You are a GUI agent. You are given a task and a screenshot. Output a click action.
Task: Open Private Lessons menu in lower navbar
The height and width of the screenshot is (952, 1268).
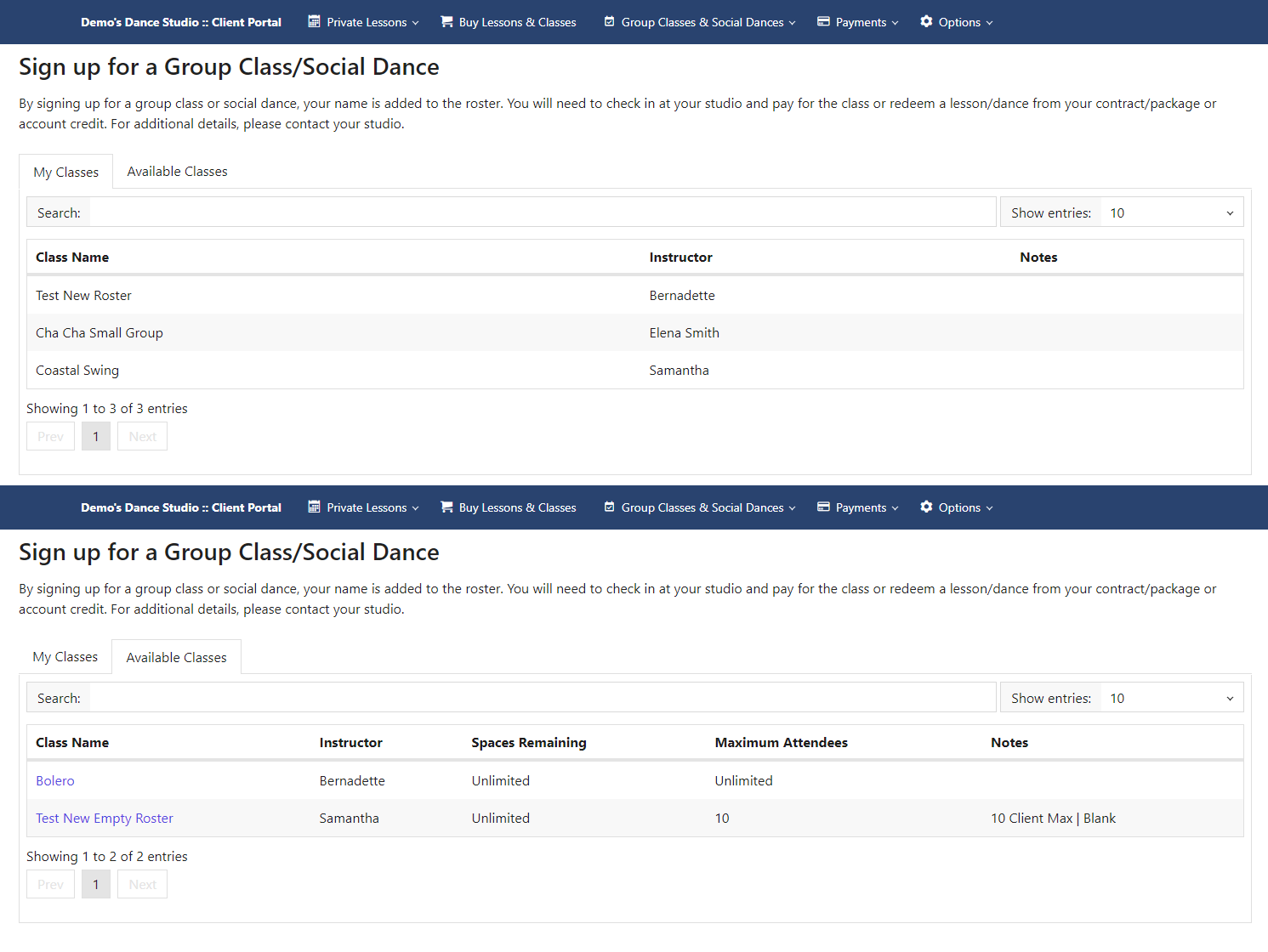pyautogui.click(x=364, y=507)
